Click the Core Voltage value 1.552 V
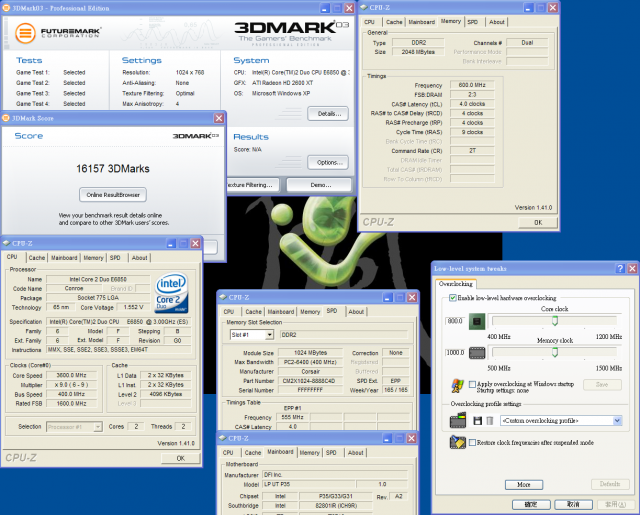 pos(133,307)
